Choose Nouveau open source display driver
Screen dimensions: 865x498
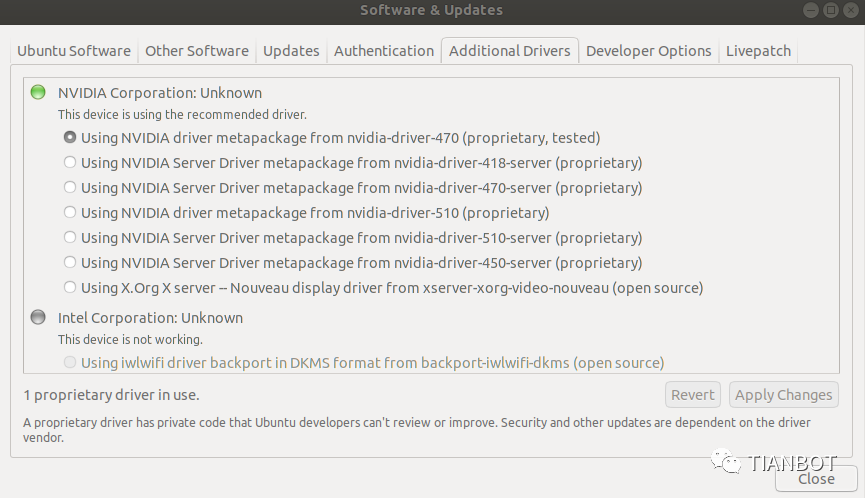click(x=70, y=287)
